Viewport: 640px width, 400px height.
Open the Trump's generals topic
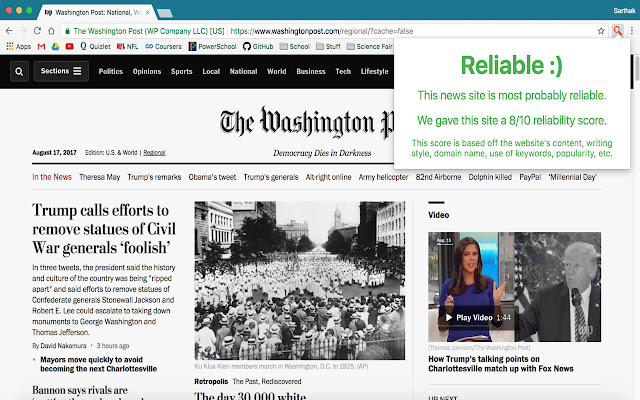[271, 177]
